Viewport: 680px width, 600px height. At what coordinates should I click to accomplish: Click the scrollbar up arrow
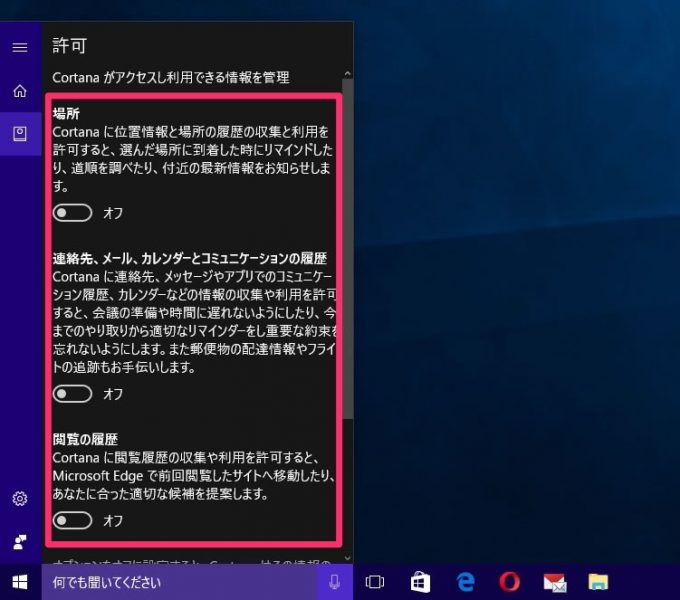click(347, 74)
